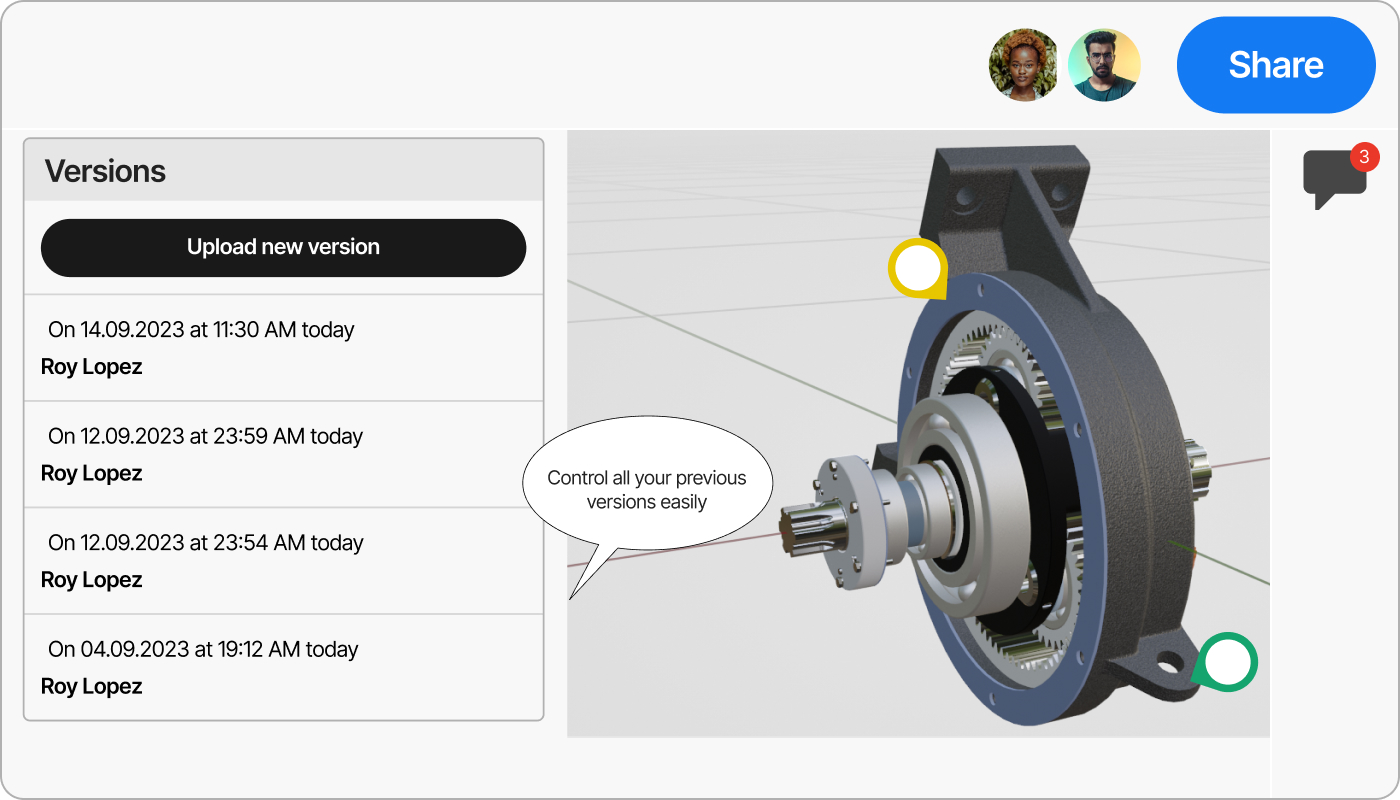This screenshot has width=1400, height=800.
Task: Click the red notification badge showing 3
Action: click(x=1364, y=157)
